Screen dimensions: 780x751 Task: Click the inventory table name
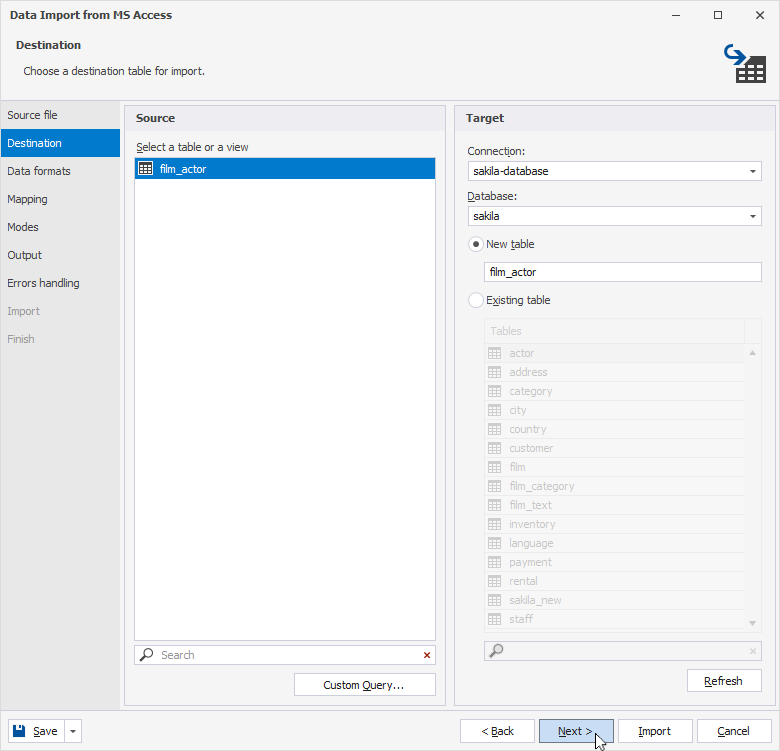(x=532, y=524)
